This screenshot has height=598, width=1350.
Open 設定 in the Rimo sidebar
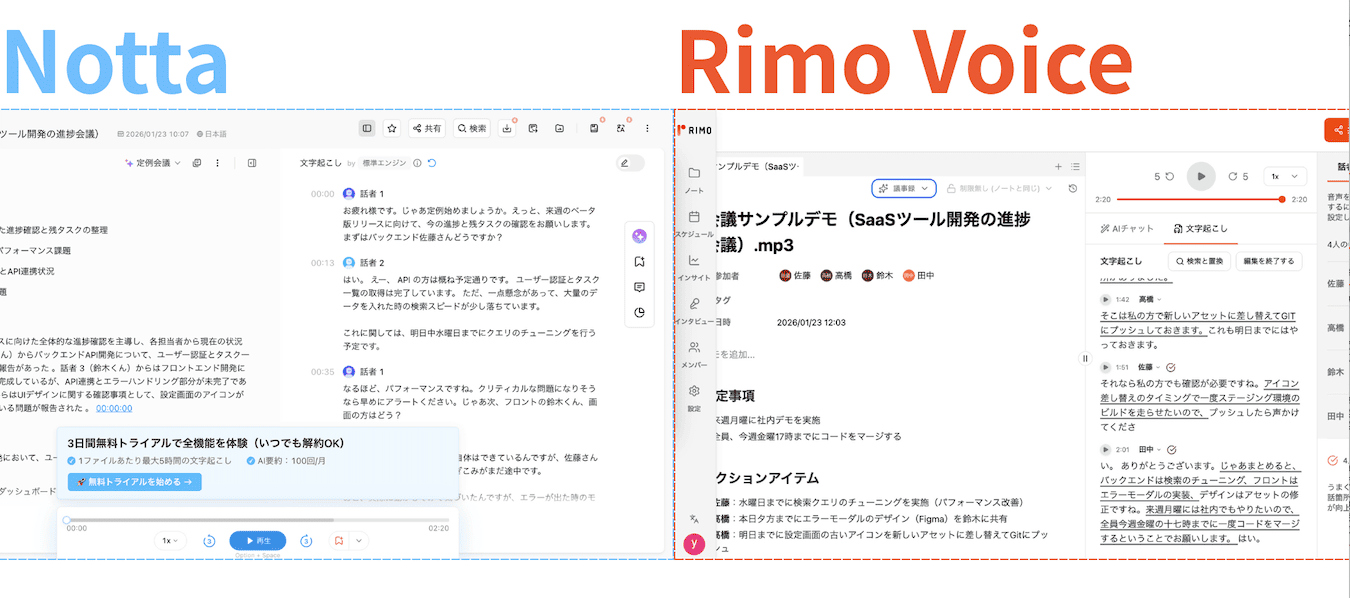coord(694,398)
